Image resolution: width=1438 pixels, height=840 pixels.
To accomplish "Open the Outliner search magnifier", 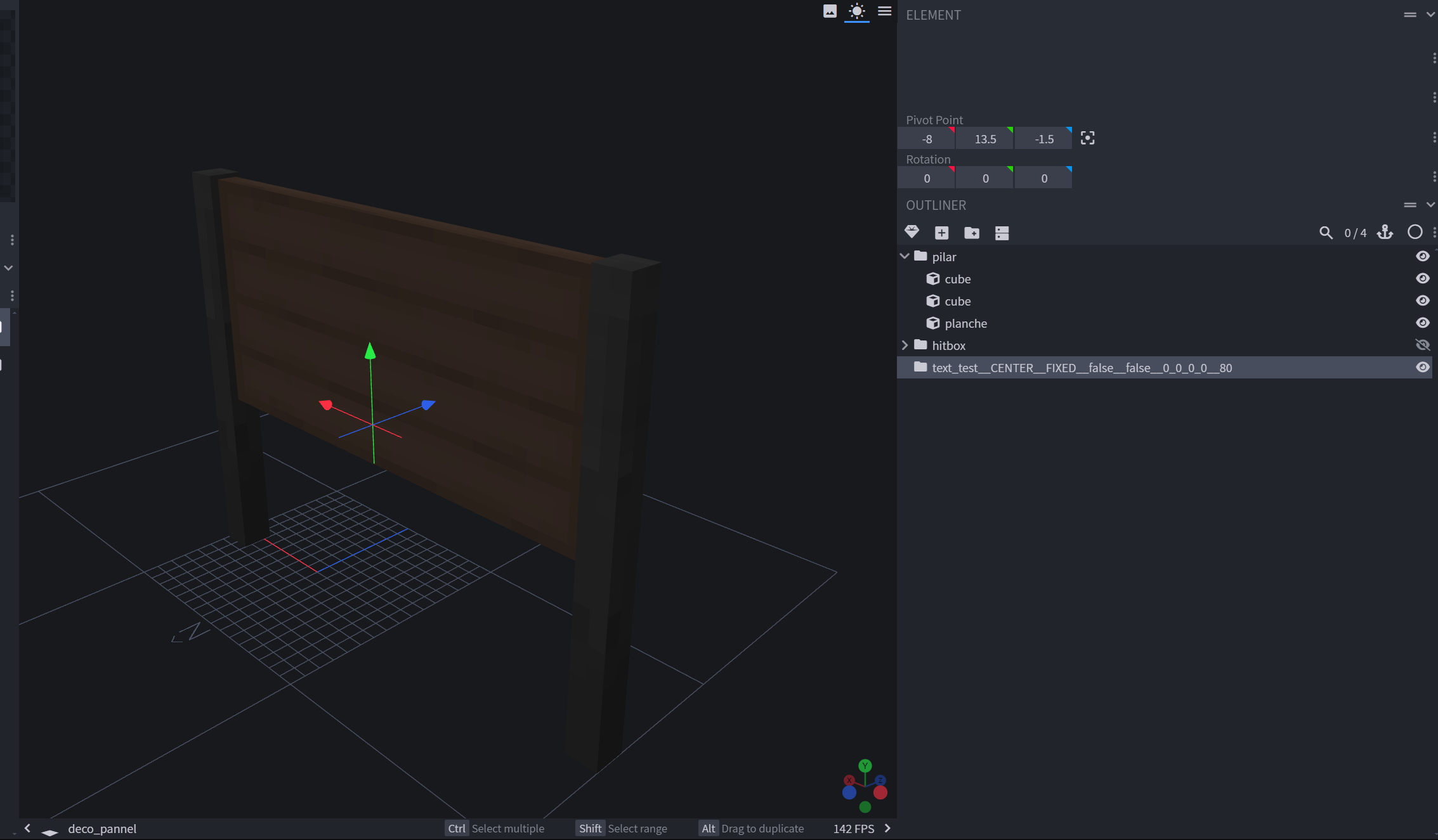I will pos(1326,233).
